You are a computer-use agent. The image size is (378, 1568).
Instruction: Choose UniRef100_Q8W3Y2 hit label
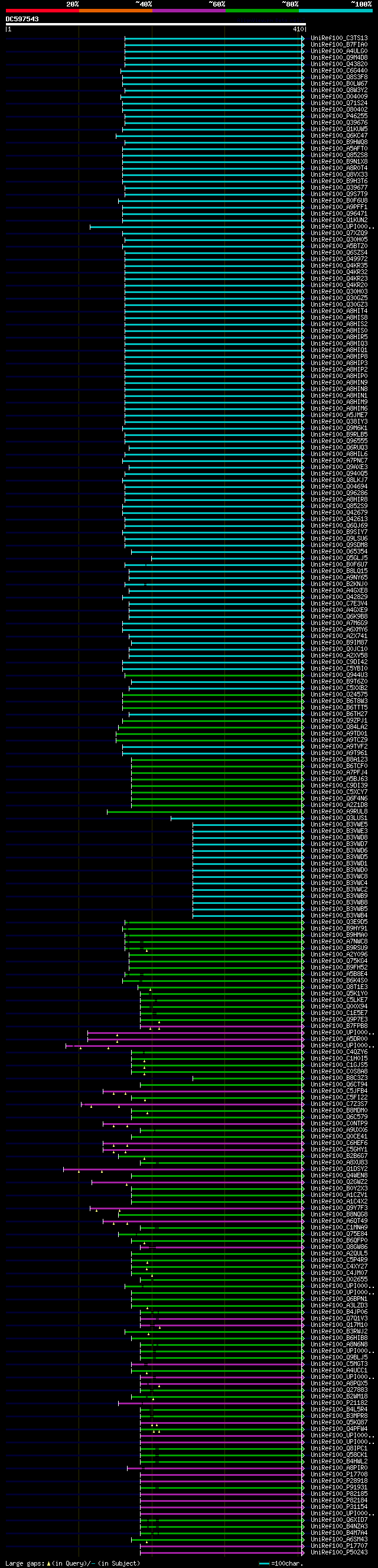click(339, 90)
